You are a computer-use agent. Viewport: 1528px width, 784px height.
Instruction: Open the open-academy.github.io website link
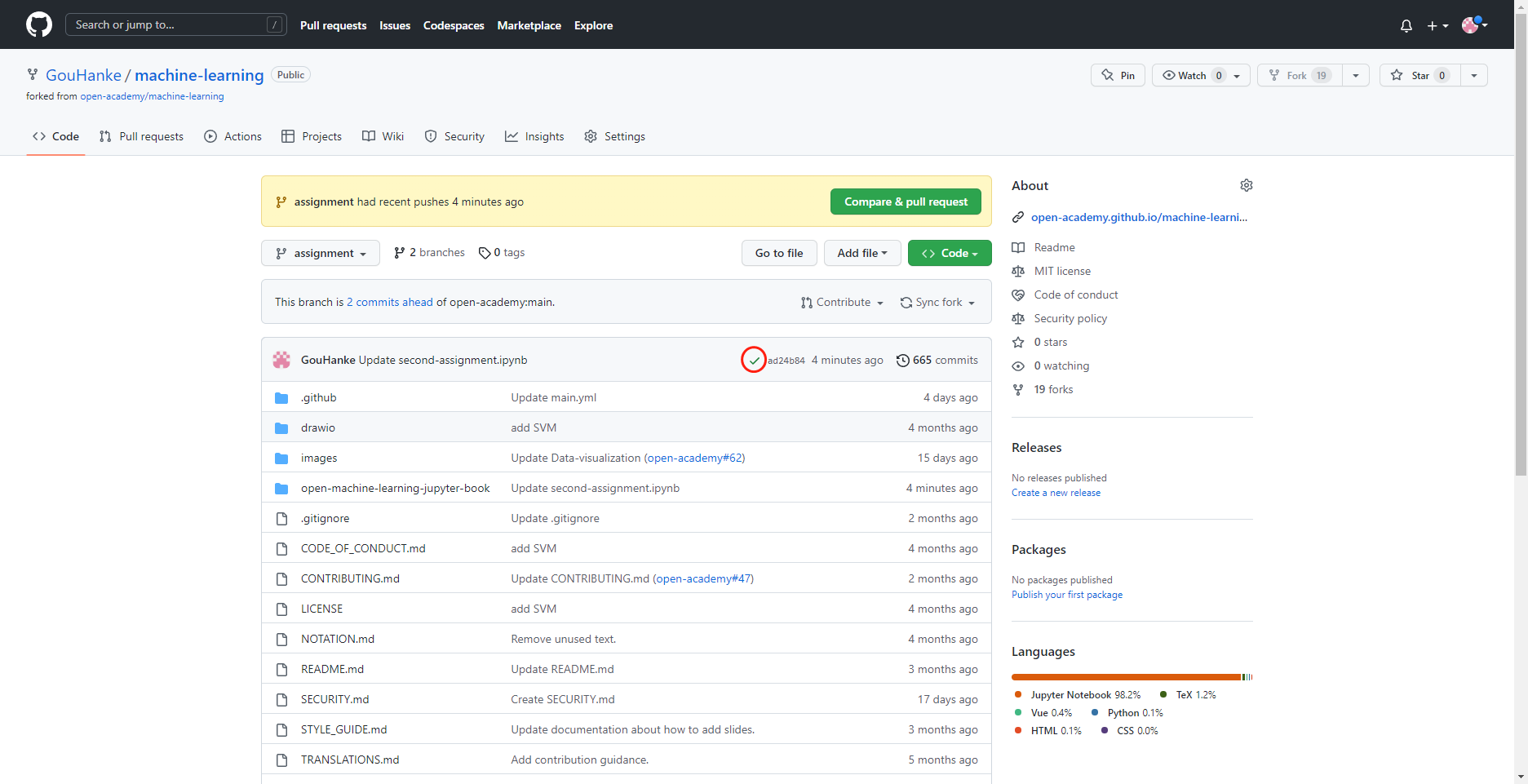pyautogui.click(x=1139, y=217)
